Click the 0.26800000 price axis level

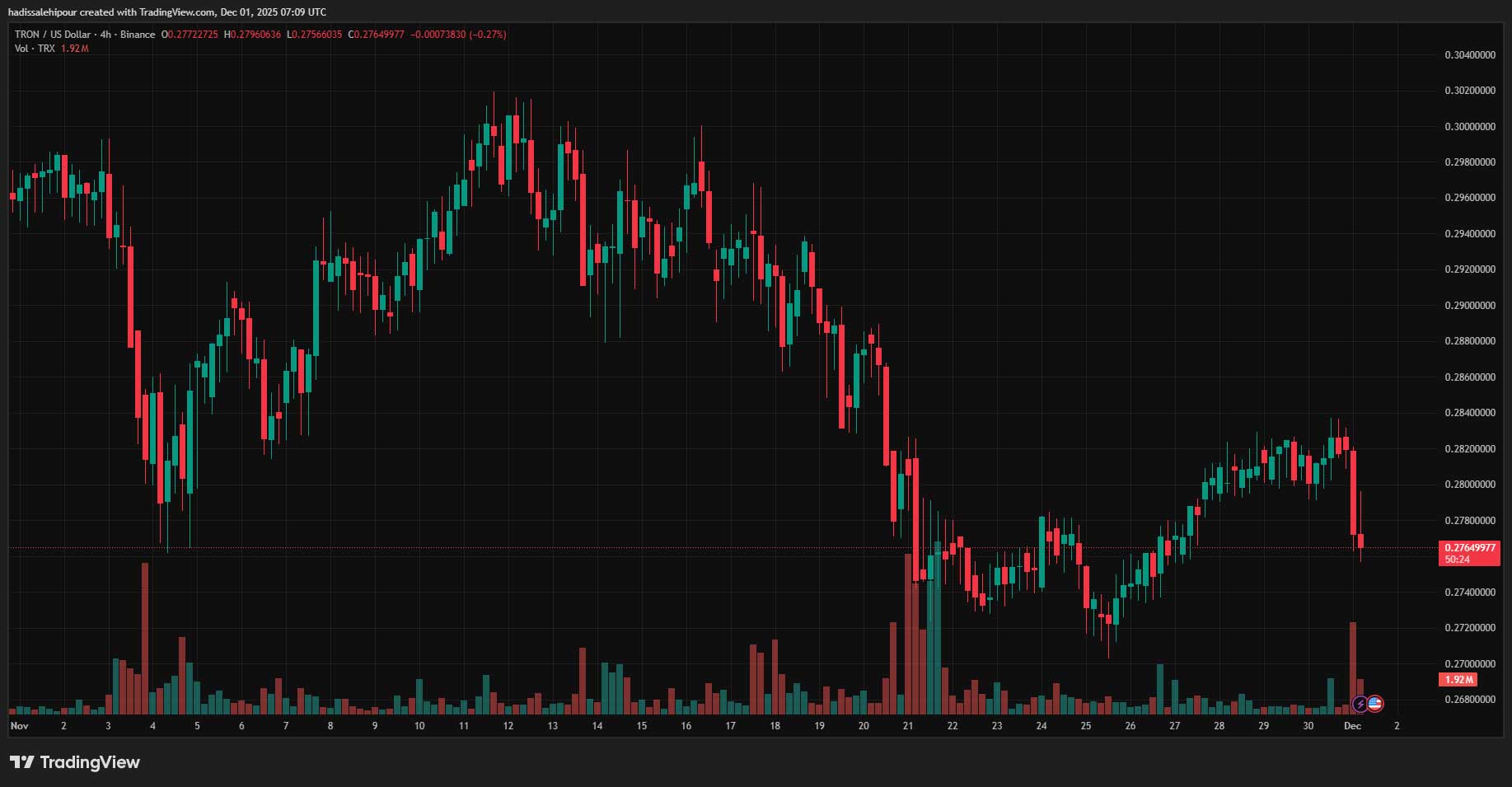pos(1470,700)
